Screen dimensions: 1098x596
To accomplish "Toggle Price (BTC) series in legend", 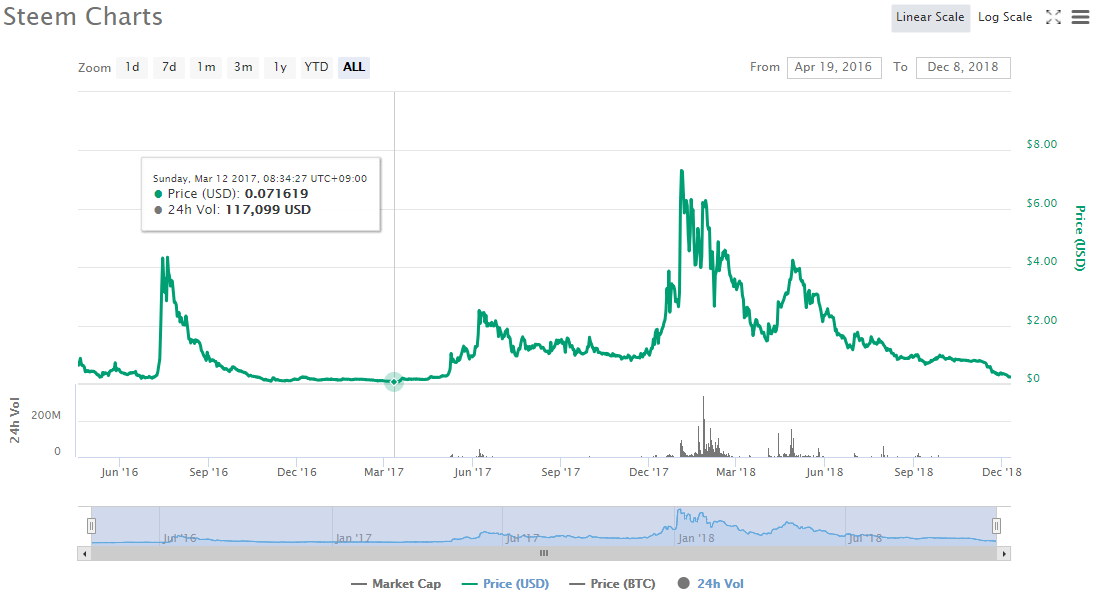I will tap(613, 583).
